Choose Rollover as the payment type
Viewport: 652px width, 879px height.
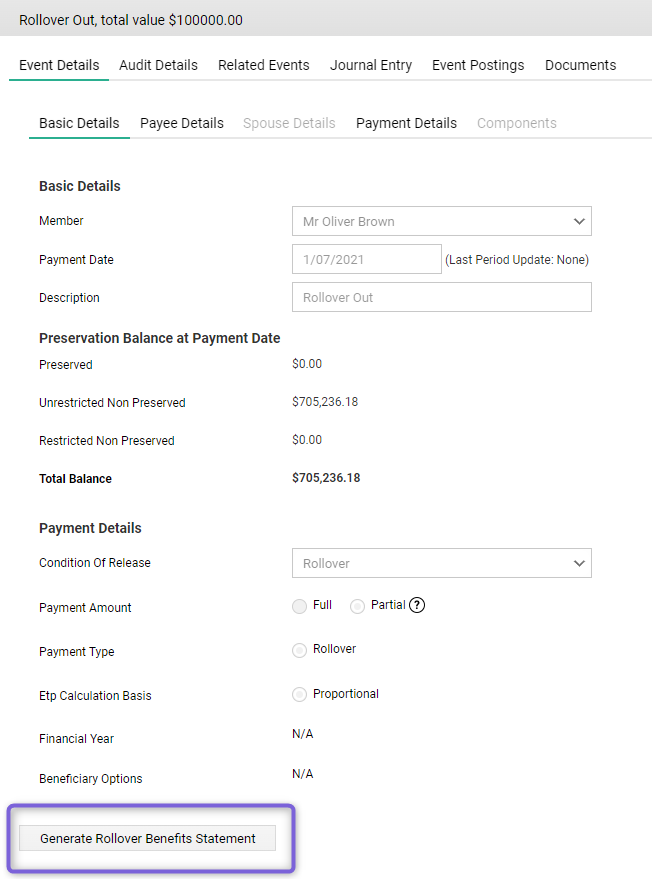point(299,650)
